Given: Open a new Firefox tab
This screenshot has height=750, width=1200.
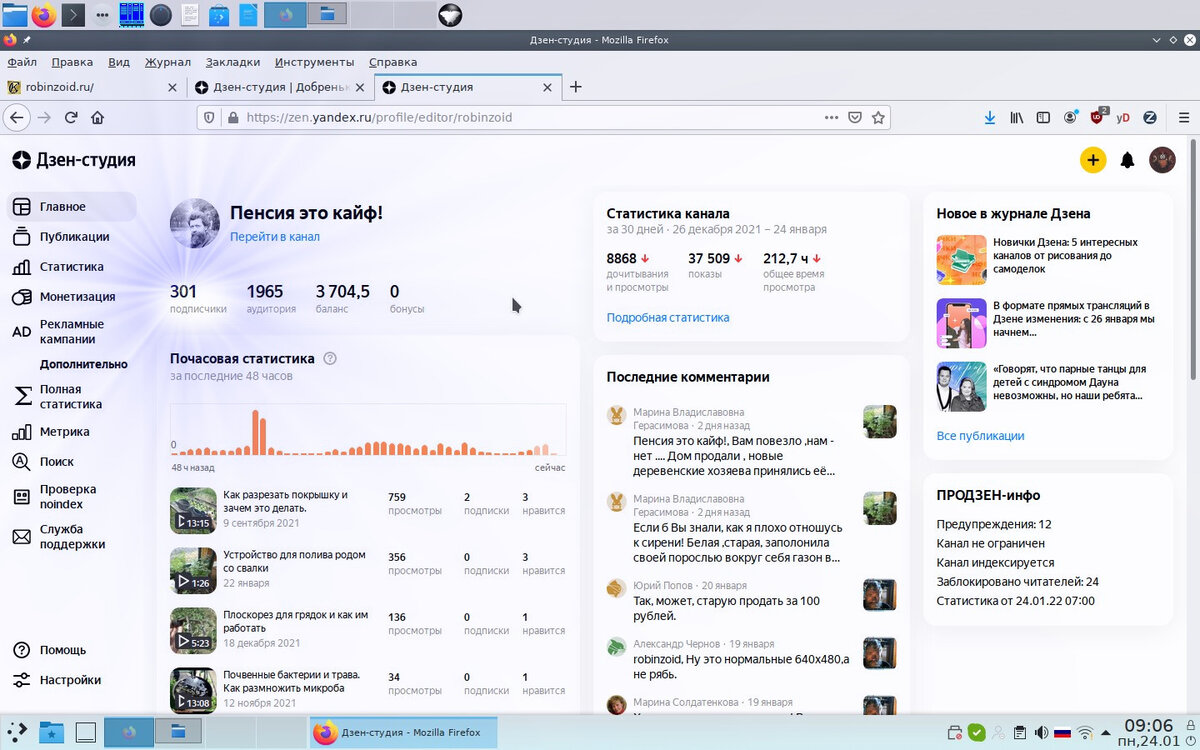Looking at the screenshot, I should tap(575, 87).
